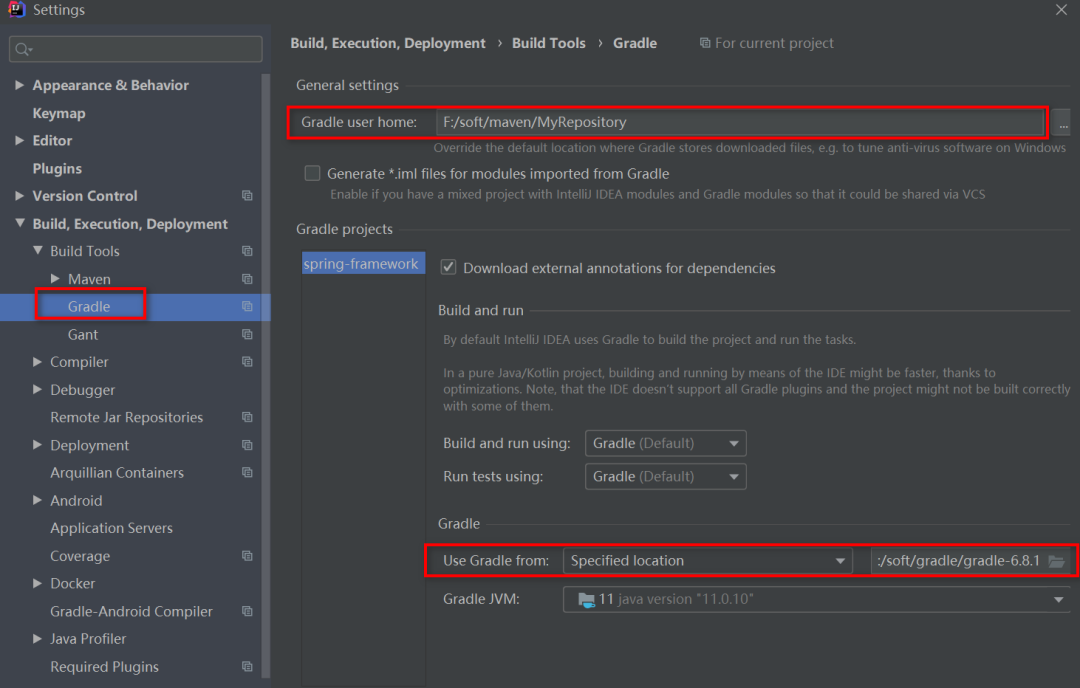Click the search magnifier icon in the settings search box
The image size is (1080, 688).
coord(23,50)
